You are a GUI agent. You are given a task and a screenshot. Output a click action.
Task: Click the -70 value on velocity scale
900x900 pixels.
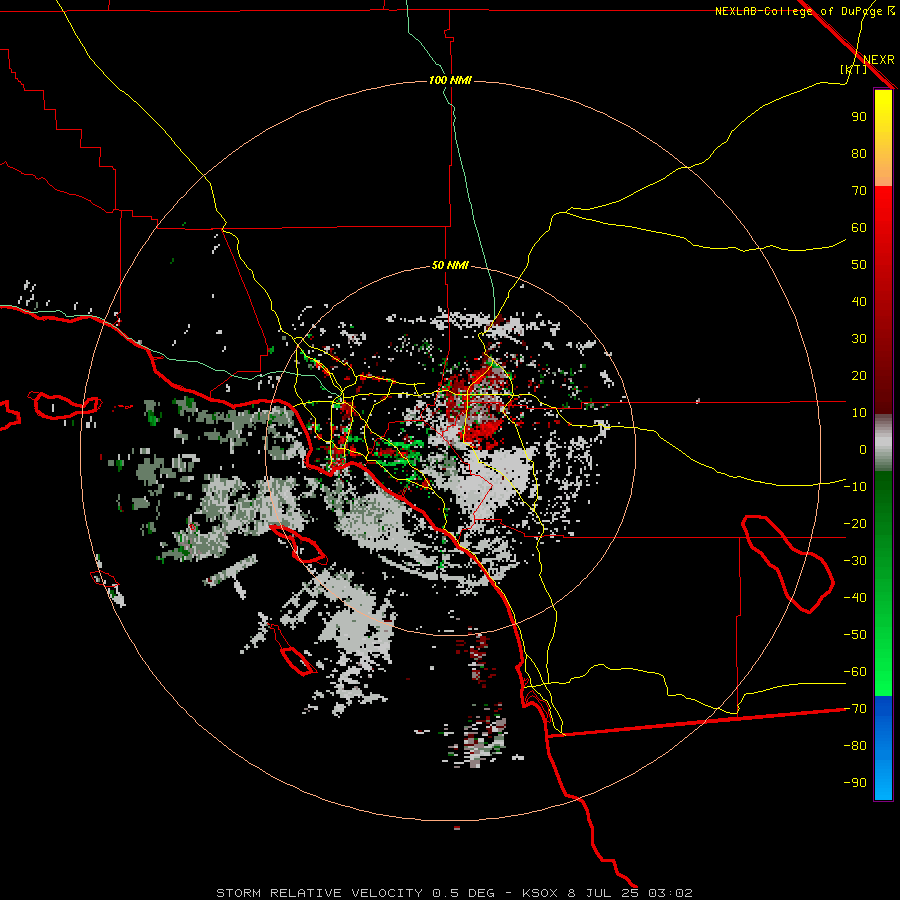pos(855,709)
